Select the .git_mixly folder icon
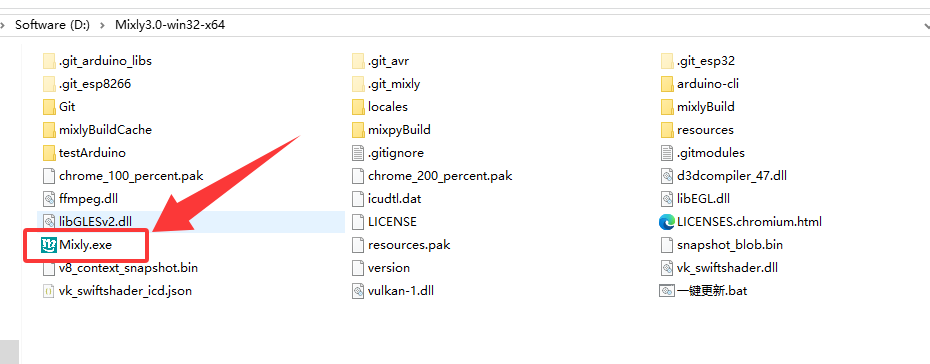 [358, 84]
